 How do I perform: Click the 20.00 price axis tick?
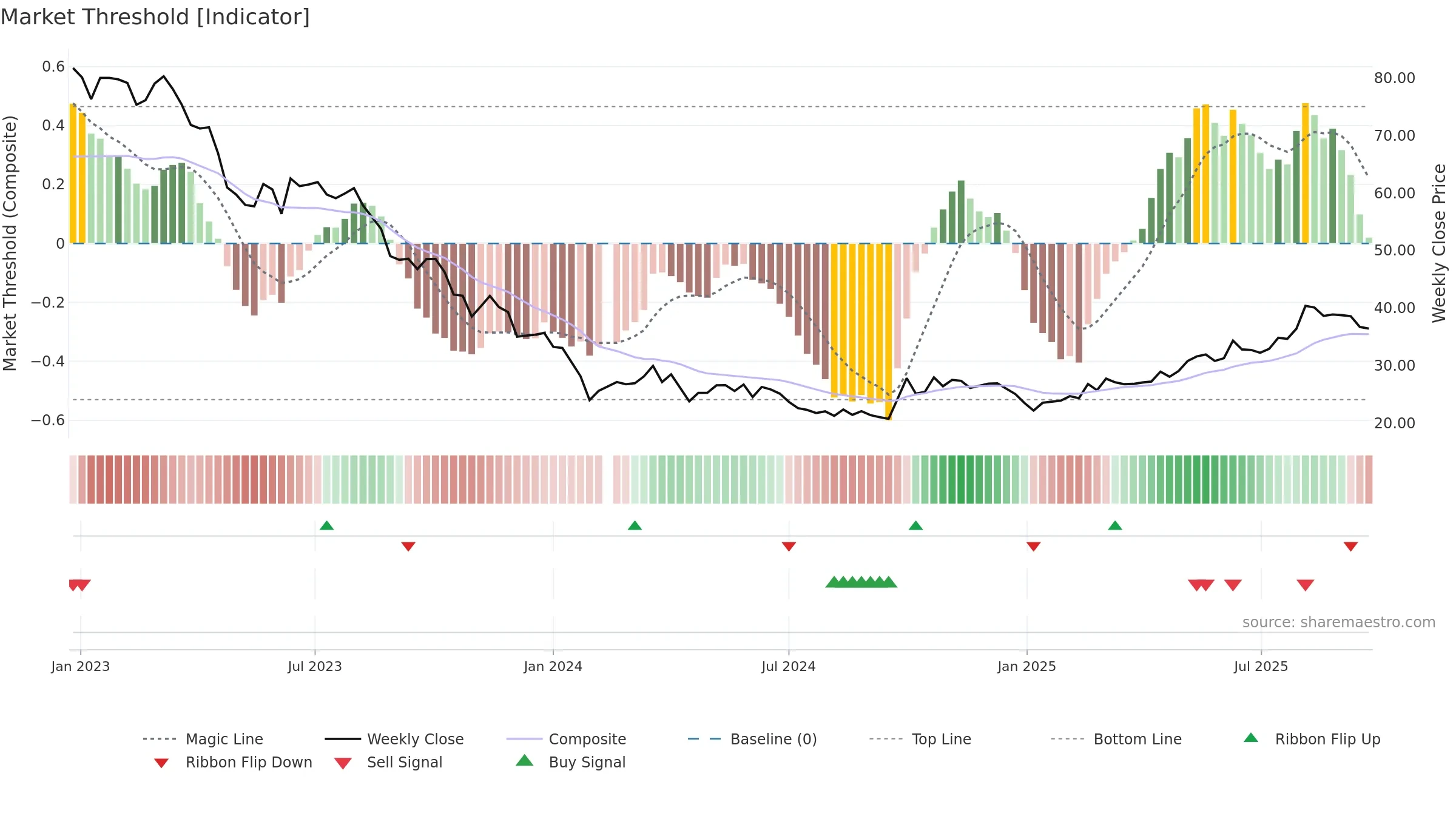1395,423
